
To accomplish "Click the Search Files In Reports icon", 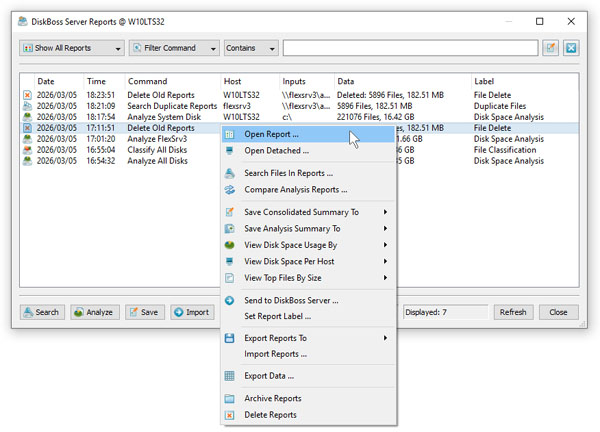I will [x=230, y=173].
